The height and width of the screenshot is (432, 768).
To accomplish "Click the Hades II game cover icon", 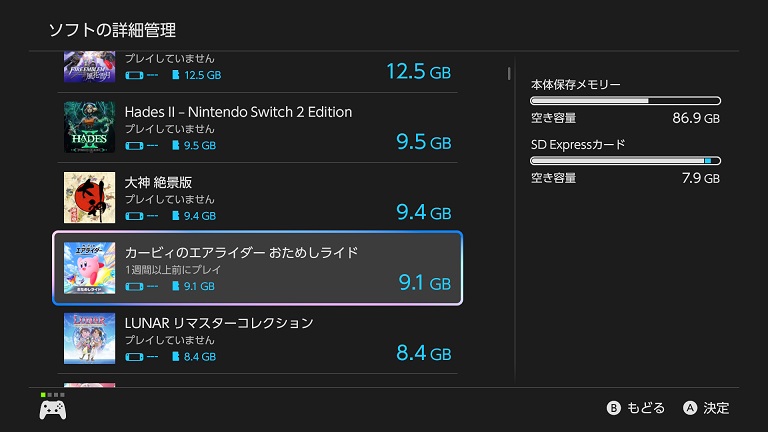I will (90, 127).
